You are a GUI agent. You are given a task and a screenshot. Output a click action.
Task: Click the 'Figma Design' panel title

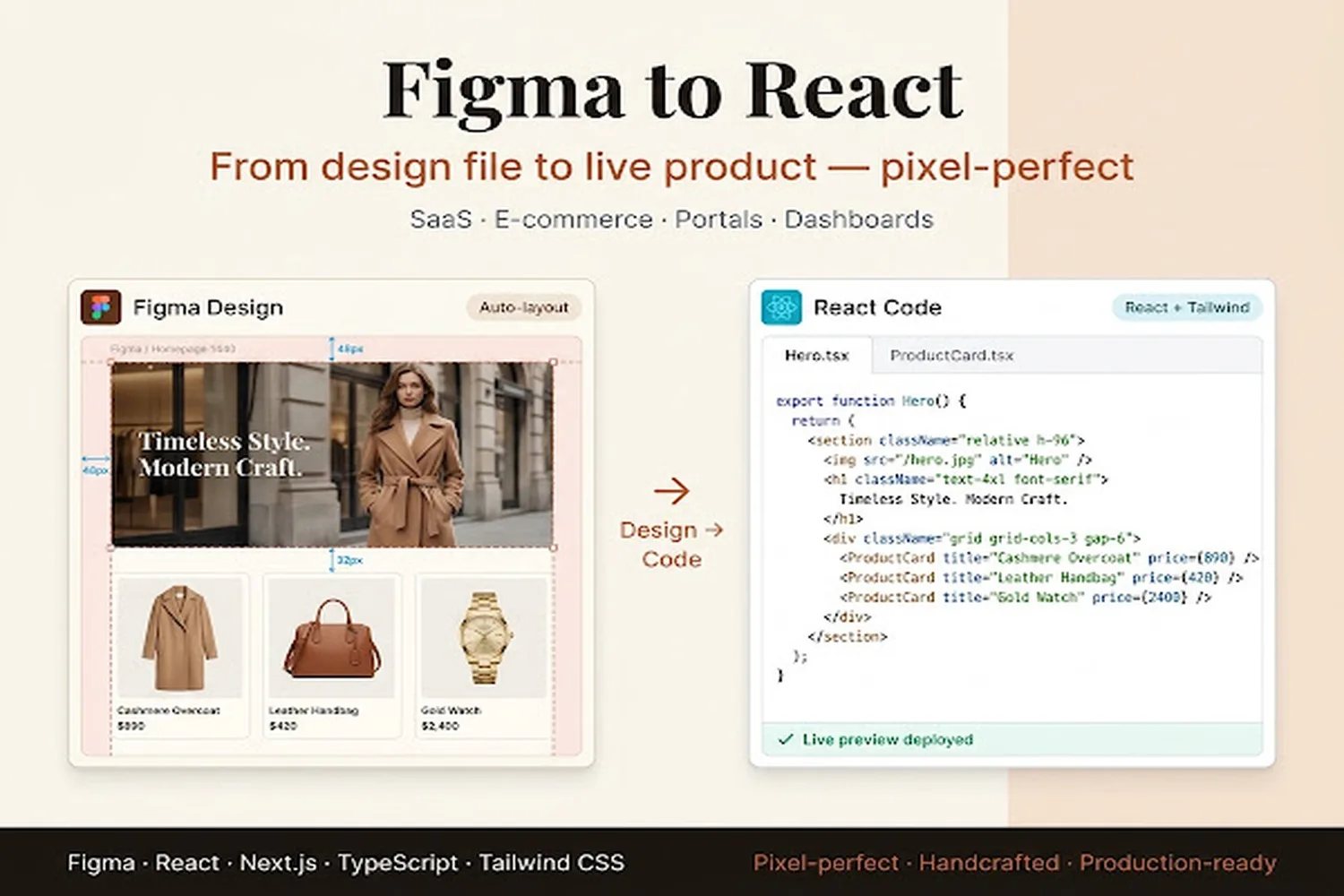pos(208,307)
